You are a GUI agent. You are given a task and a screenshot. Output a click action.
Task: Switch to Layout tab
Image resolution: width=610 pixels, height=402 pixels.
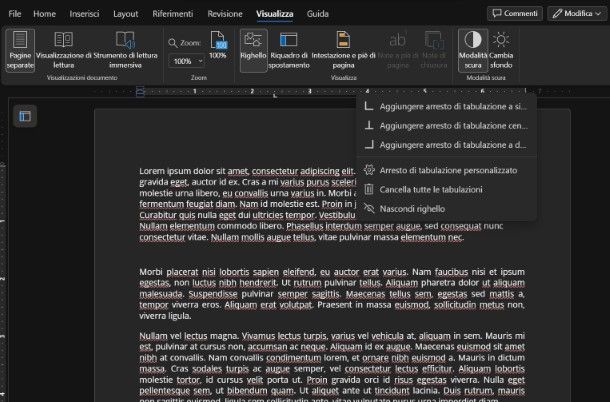pyautogui.click(x=126, y=14)
